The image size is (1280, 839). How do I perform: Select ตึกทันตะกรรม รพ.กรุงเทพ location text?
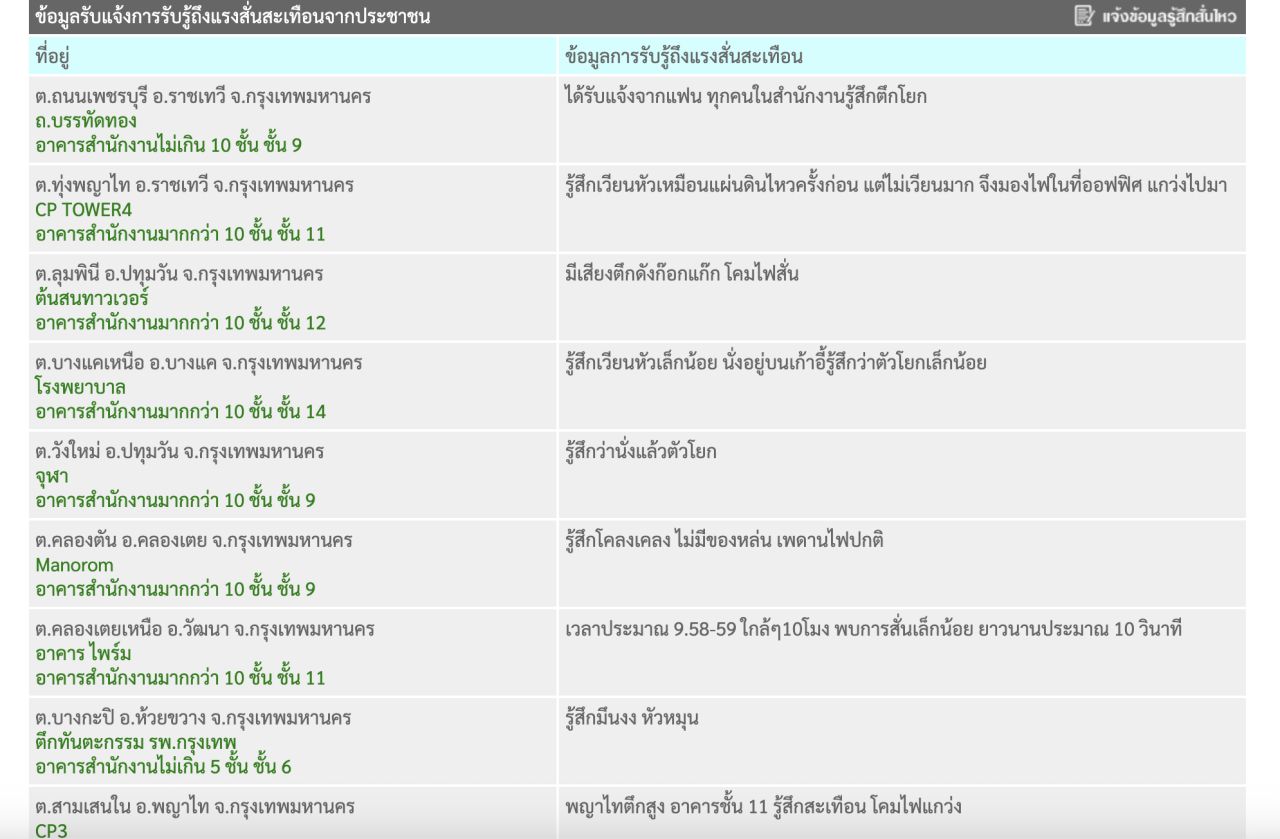coord(135,742)
